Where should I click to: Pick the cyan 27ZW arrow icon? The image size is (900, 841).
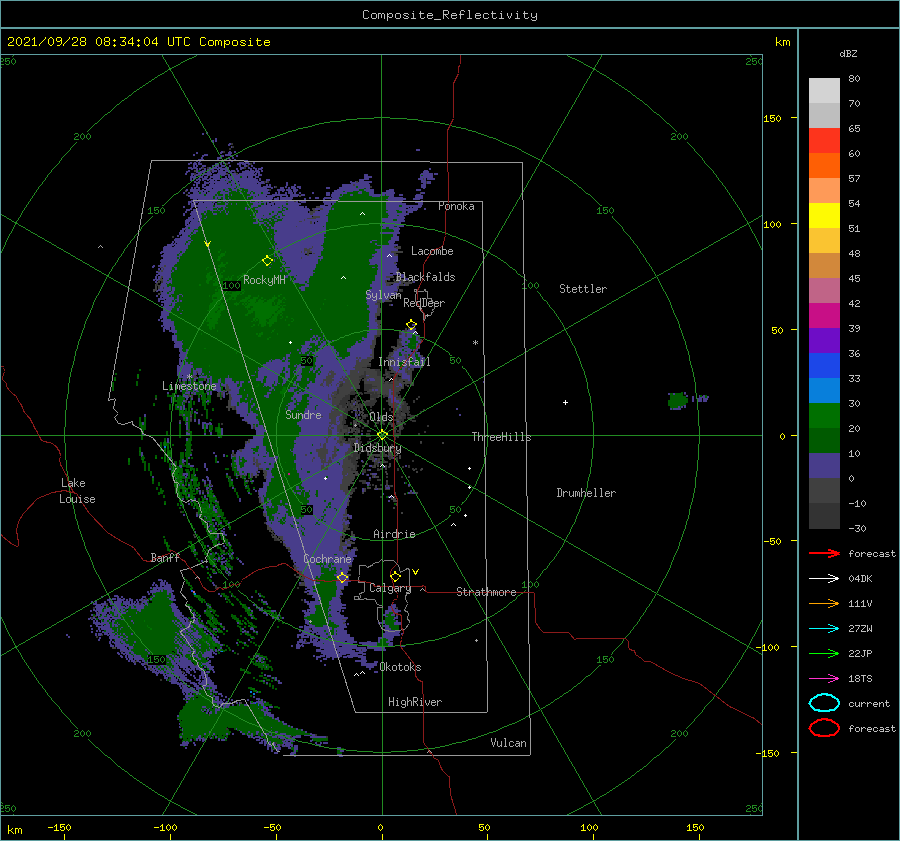(824, 629)
